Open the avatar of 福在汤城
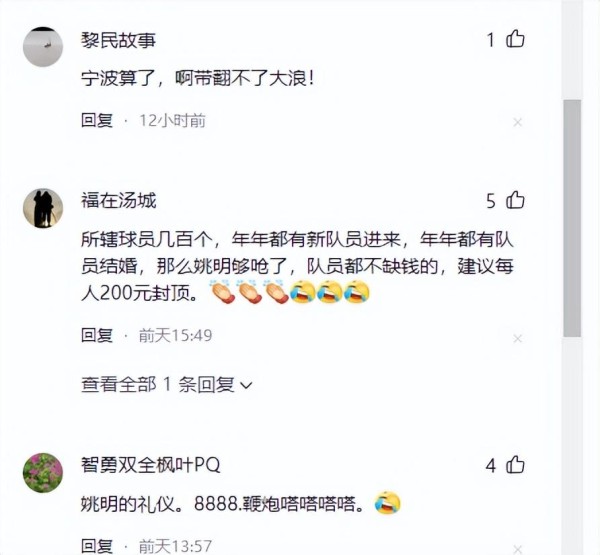Image resolution: width=600 pixels, height=555 pixels. click(43, 208)
